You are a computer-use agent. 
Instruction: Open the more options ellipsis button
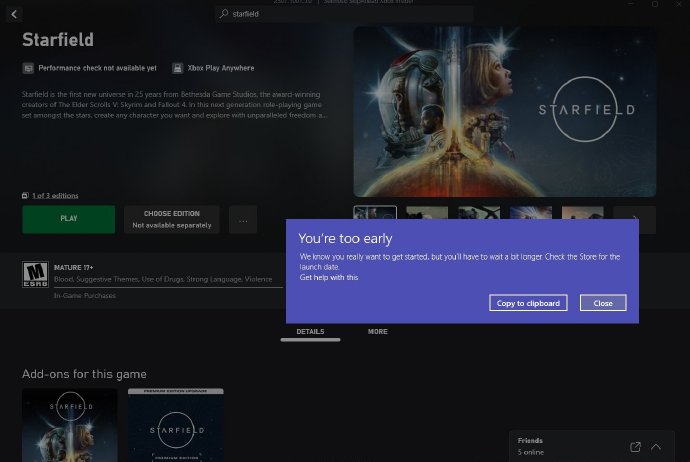pos(243,219)
